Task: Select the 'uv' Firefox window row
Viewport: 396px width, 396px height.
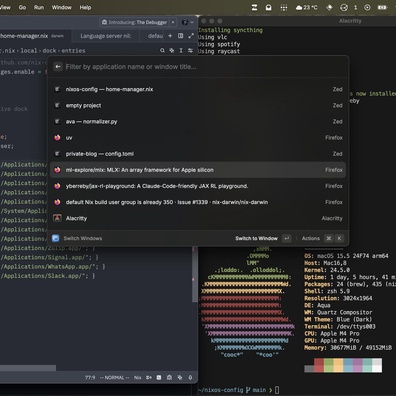Action: (198, 138)
